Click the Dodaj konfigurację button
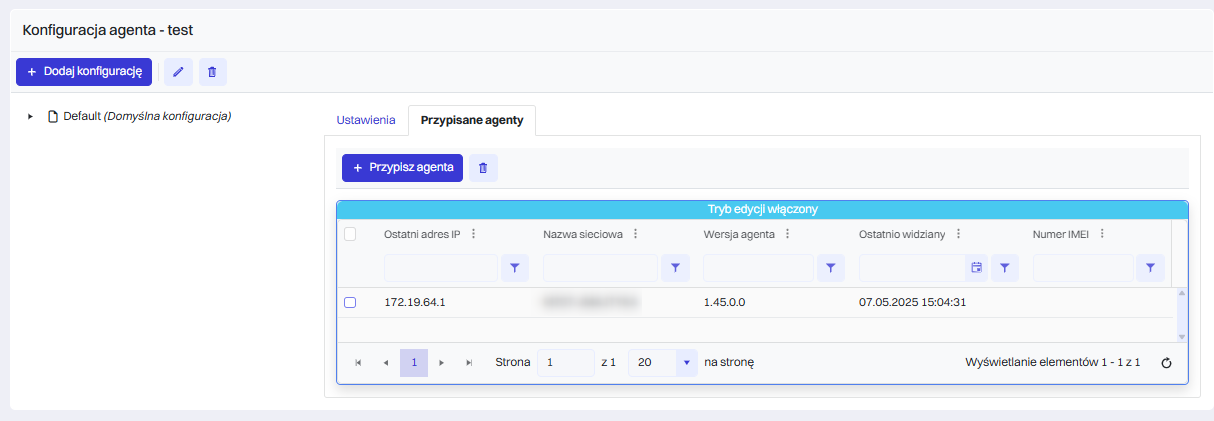The height and width of the screenshot is (421, 1214). (84, 72)
